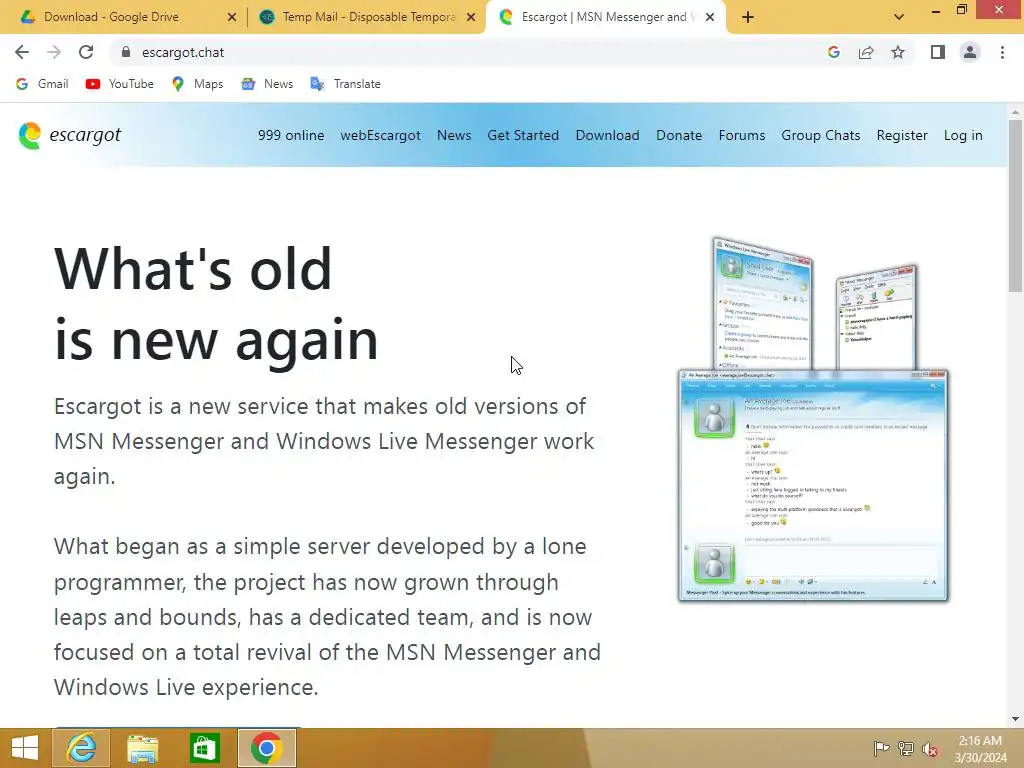Open a new browser tab
Viewport: 1024px width, 768px height.
click(748, 17)
